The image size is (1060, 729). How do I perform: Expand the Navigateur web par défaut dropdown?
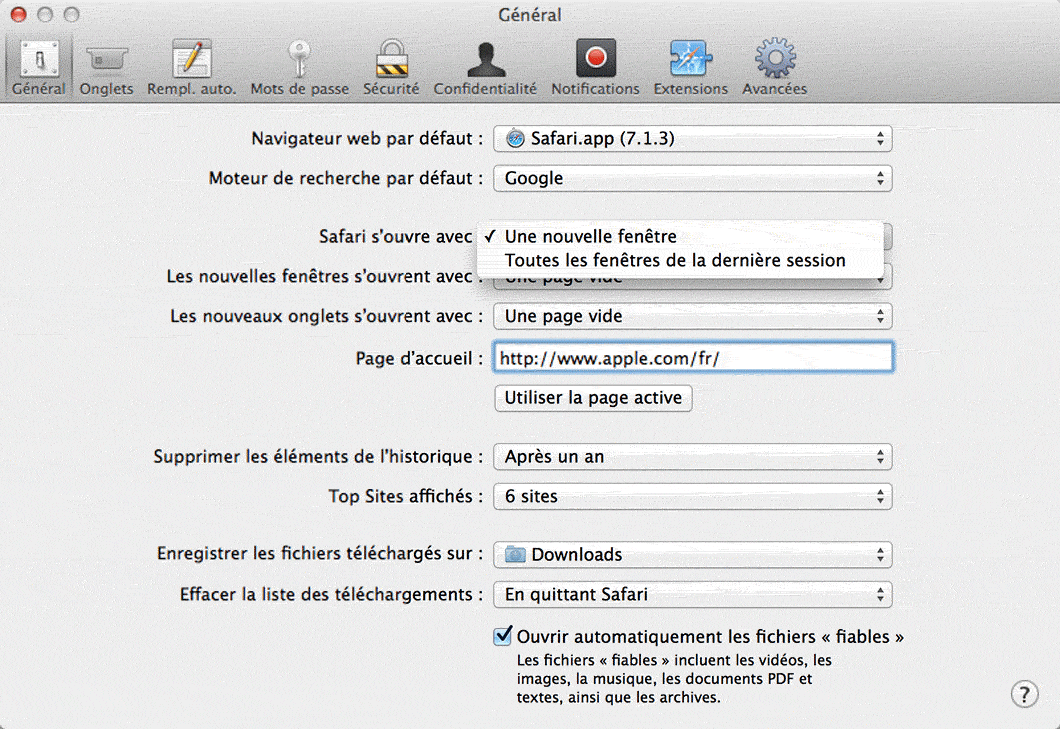[x=692, y=139]
